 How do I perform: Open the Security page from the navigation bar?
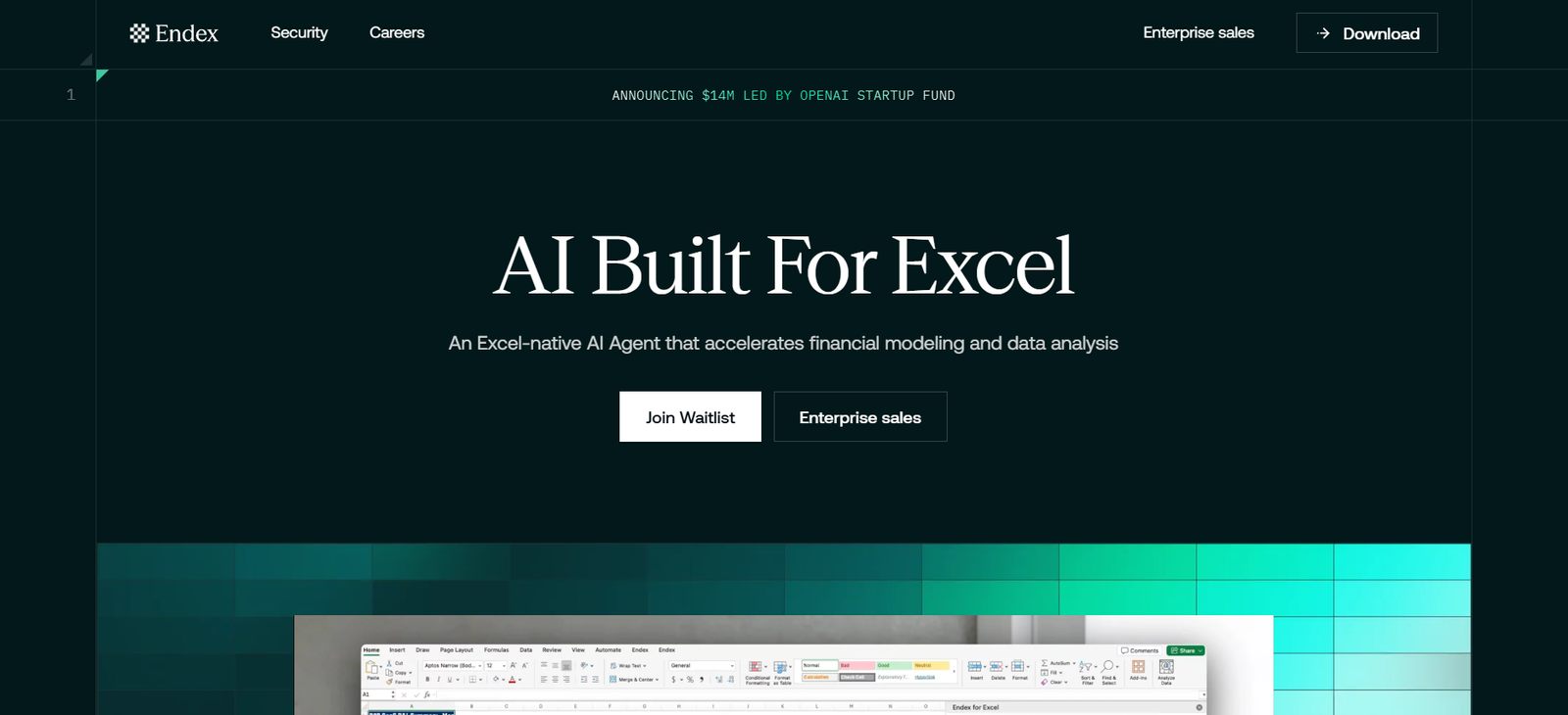click(x=299, y=33)
